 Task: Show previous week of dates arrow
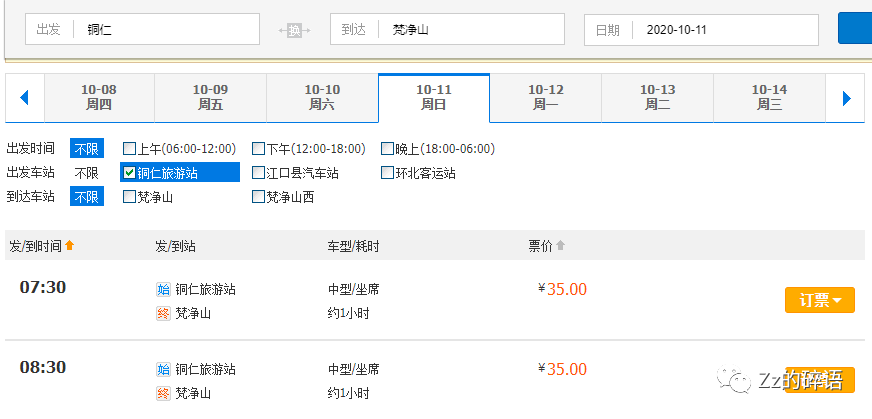click(24, 98)
